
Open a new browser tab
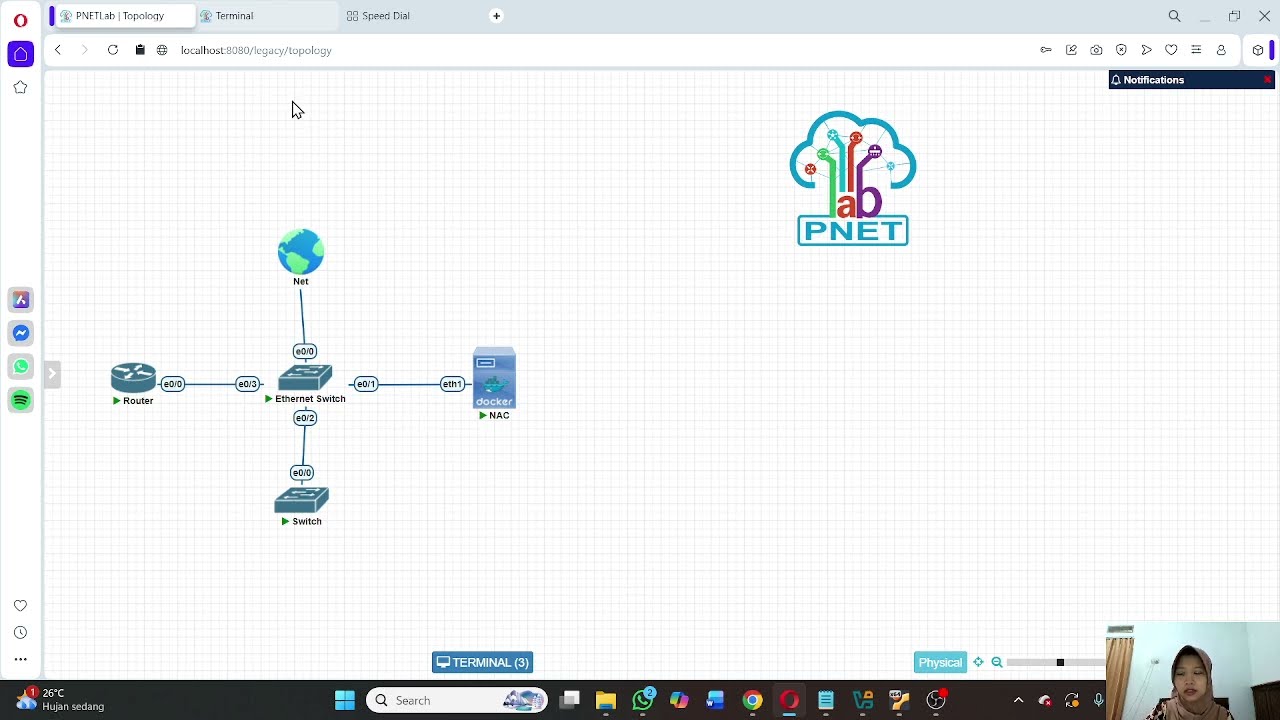click(x=496, y=16)
